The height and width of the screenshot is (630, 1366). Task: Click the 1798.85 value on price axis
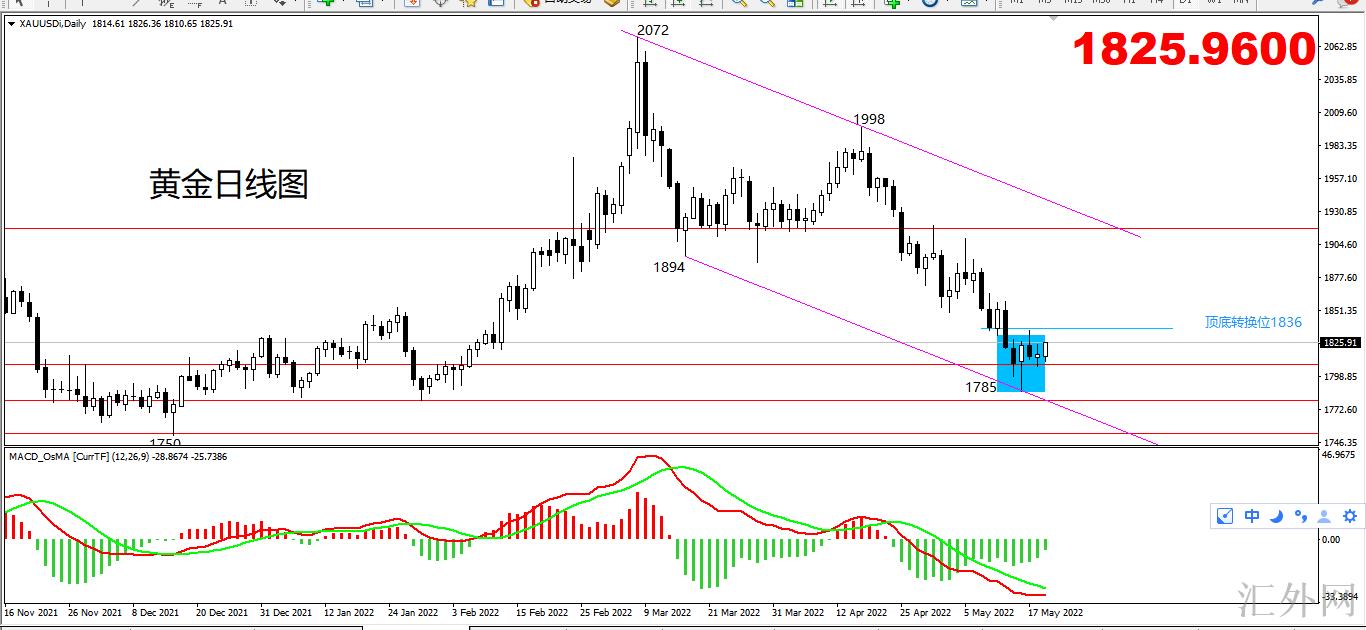coord(1338,377)
